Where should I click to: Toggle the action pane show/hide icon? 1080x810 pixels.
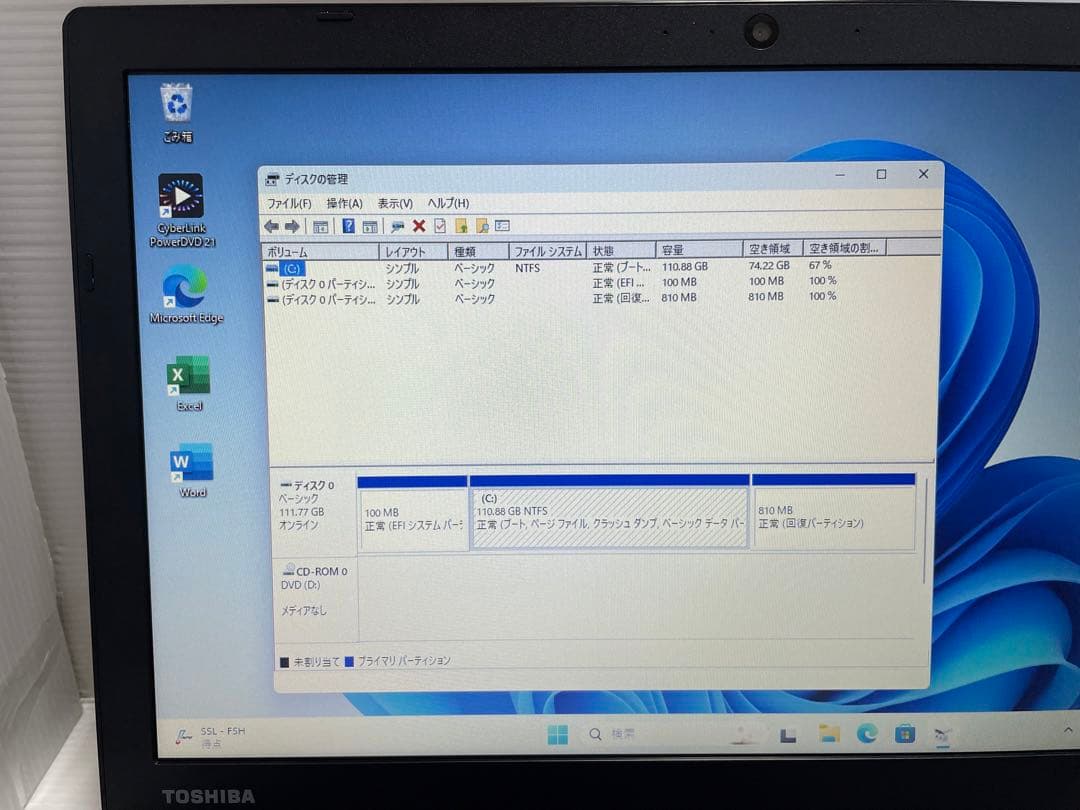(370, 226)
